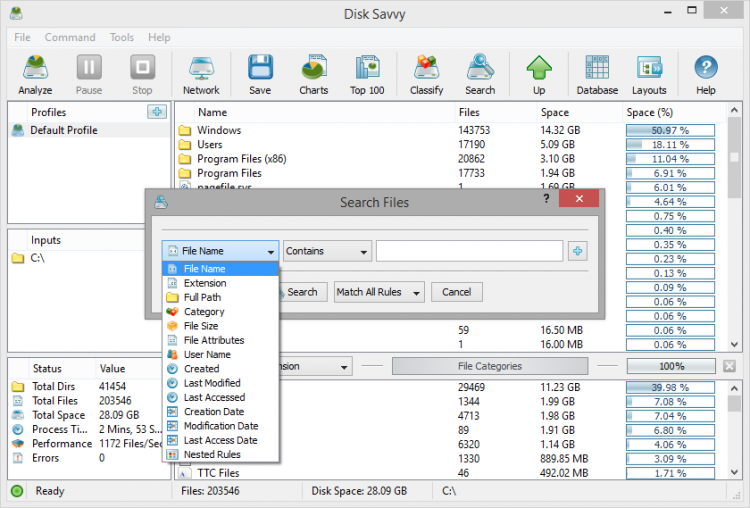The image size is (750, 508).
Task: Choose Category from the dropdown list
Action: [221, 312]
